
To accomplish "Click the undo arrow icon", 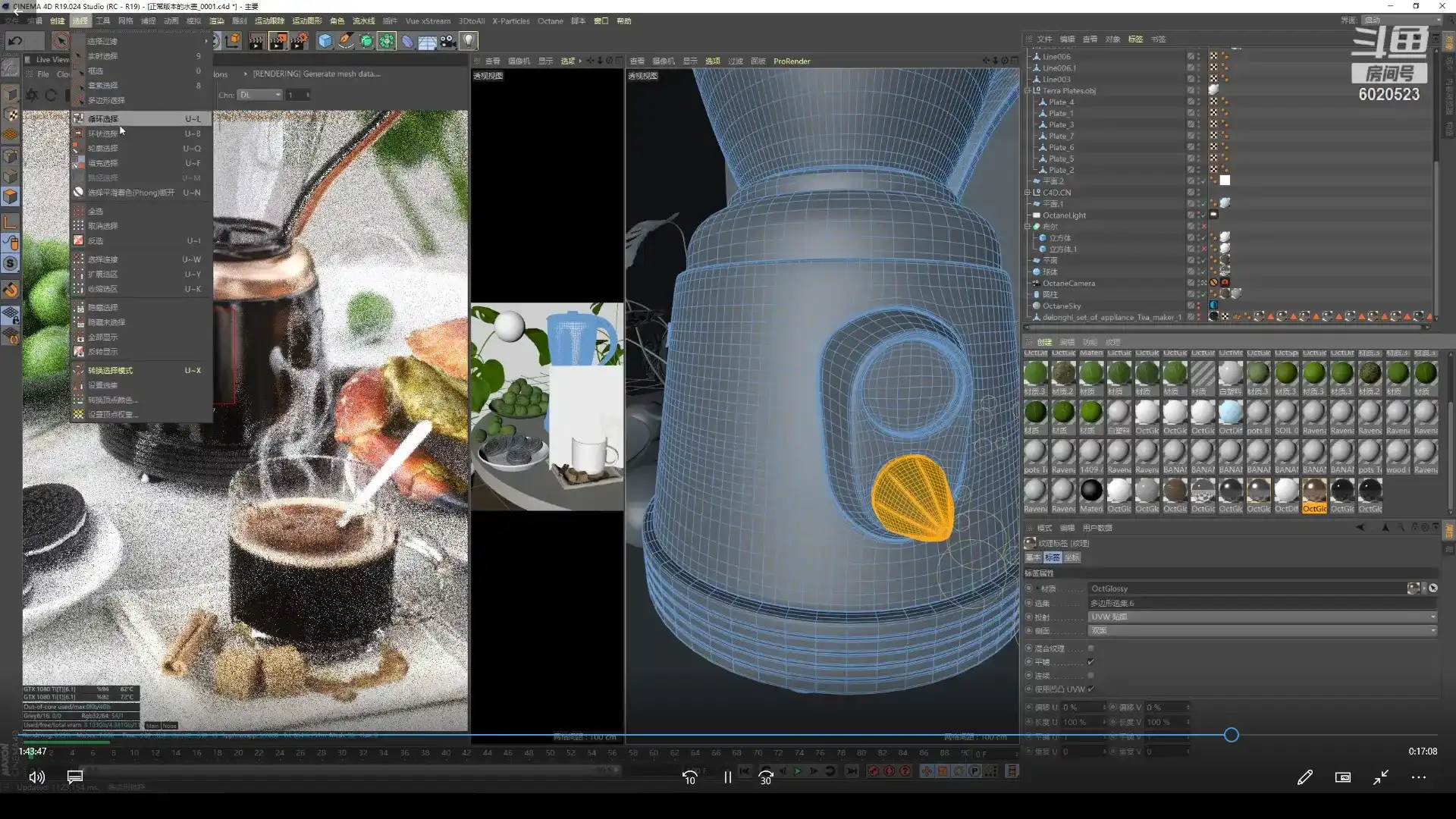I will point(15,41).
